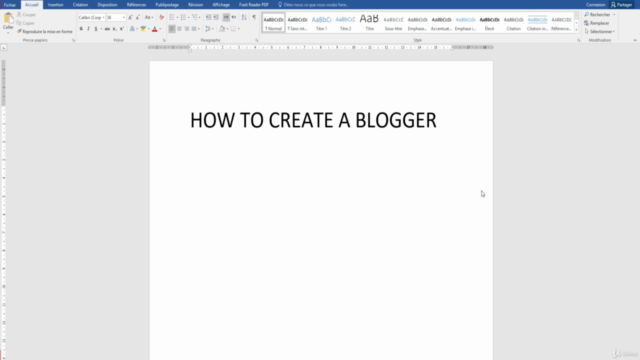Viewport: 640px width, 360px height.
Task: Click the Remplacer icon
Action: click(587, 23)
